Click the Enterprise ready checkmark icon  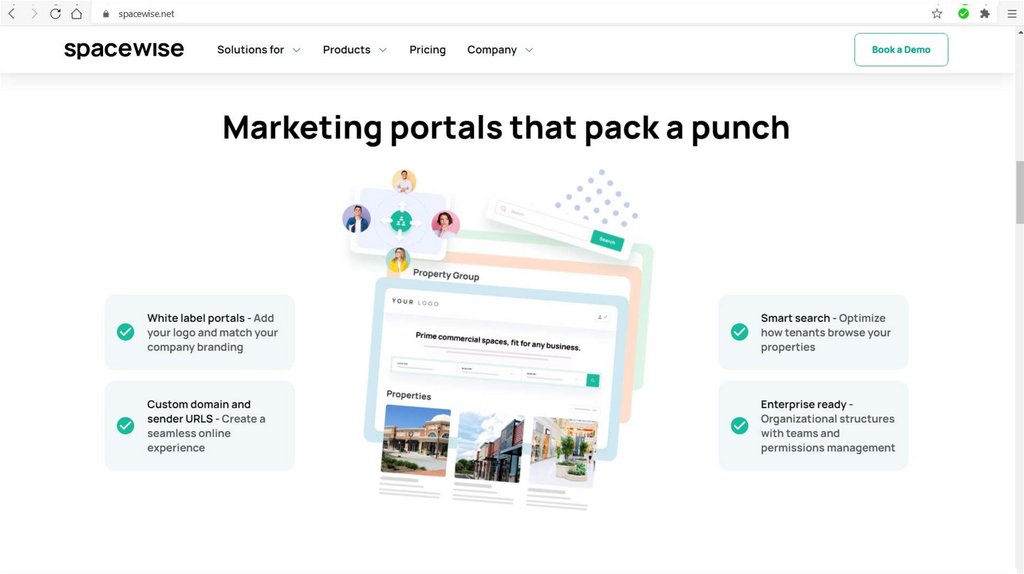pos(739,426)
